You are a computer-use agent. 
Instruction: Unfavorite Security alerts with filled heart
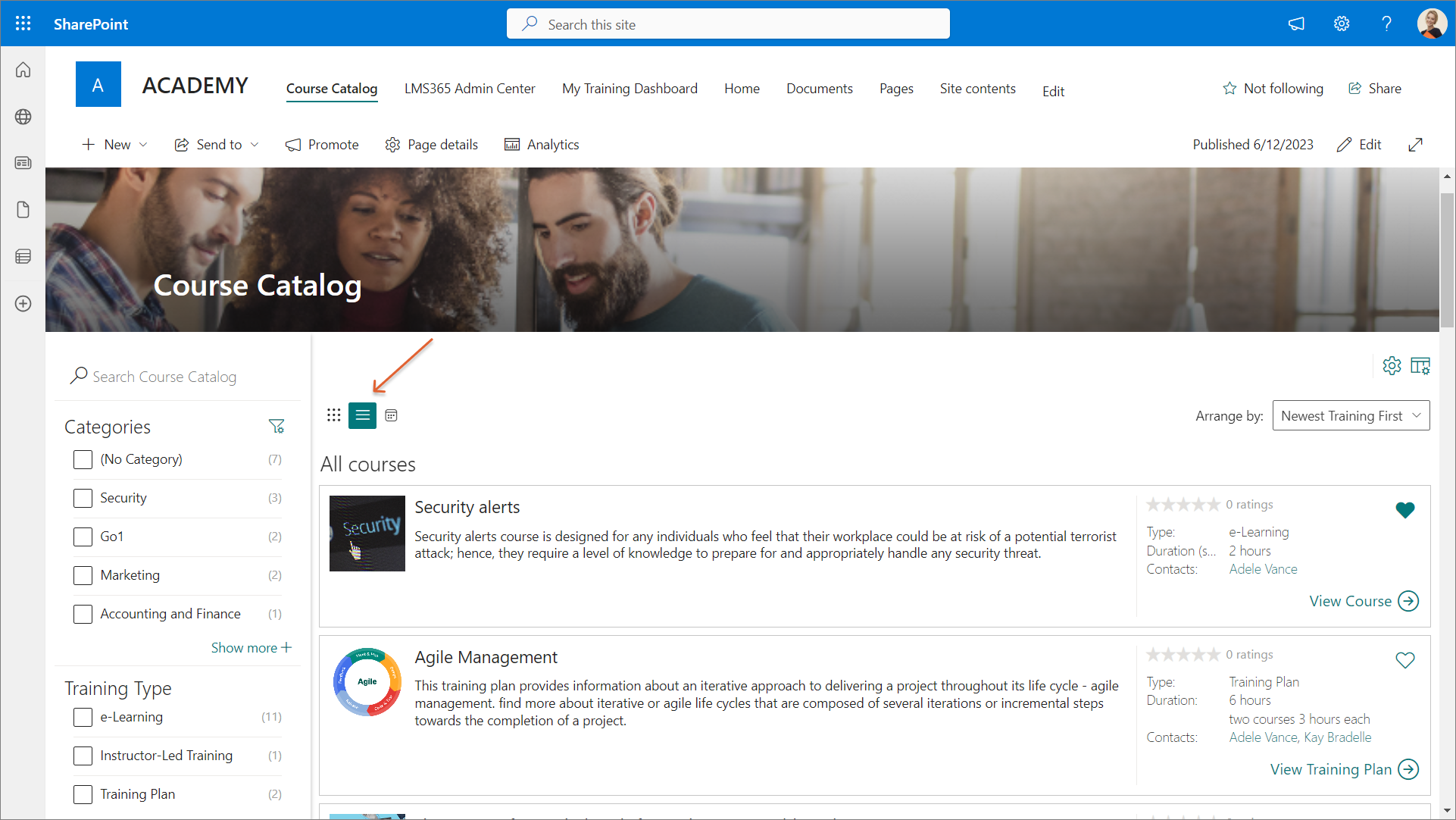coord(1404,510)
